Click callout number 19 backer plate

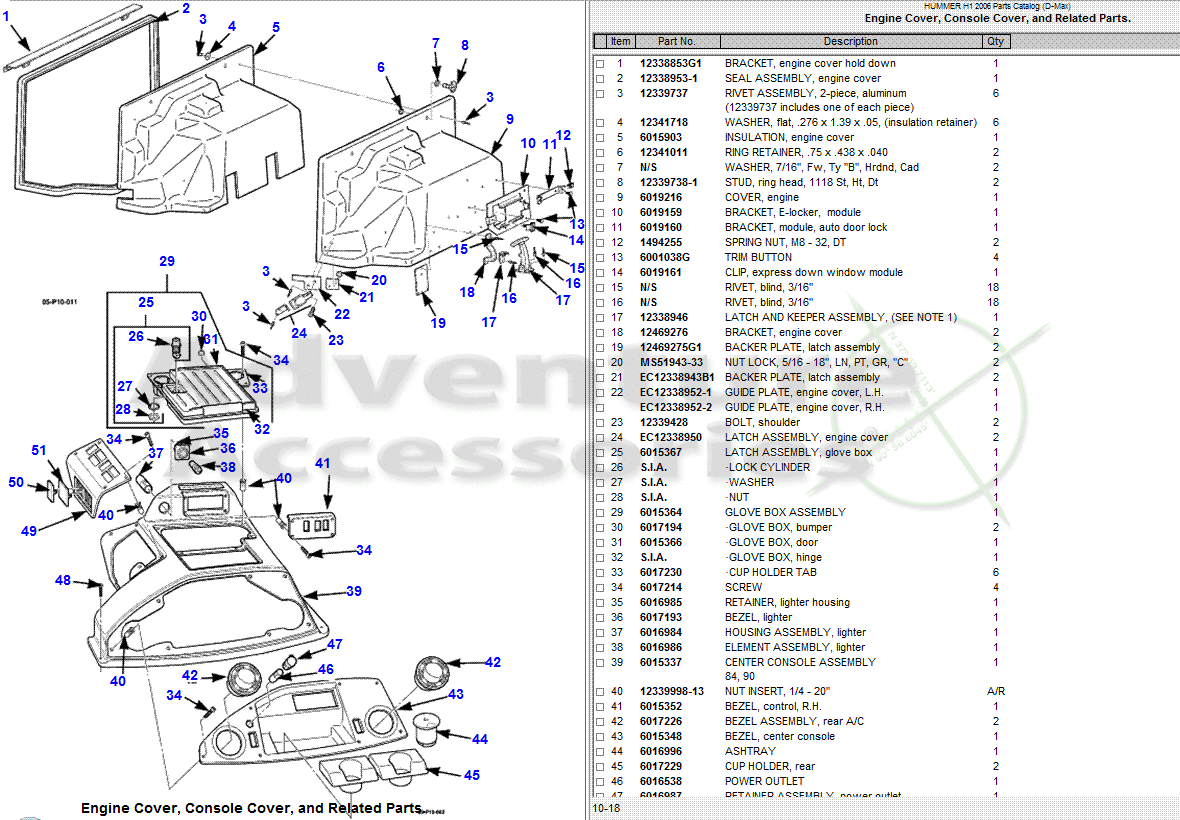coord(438,323)
